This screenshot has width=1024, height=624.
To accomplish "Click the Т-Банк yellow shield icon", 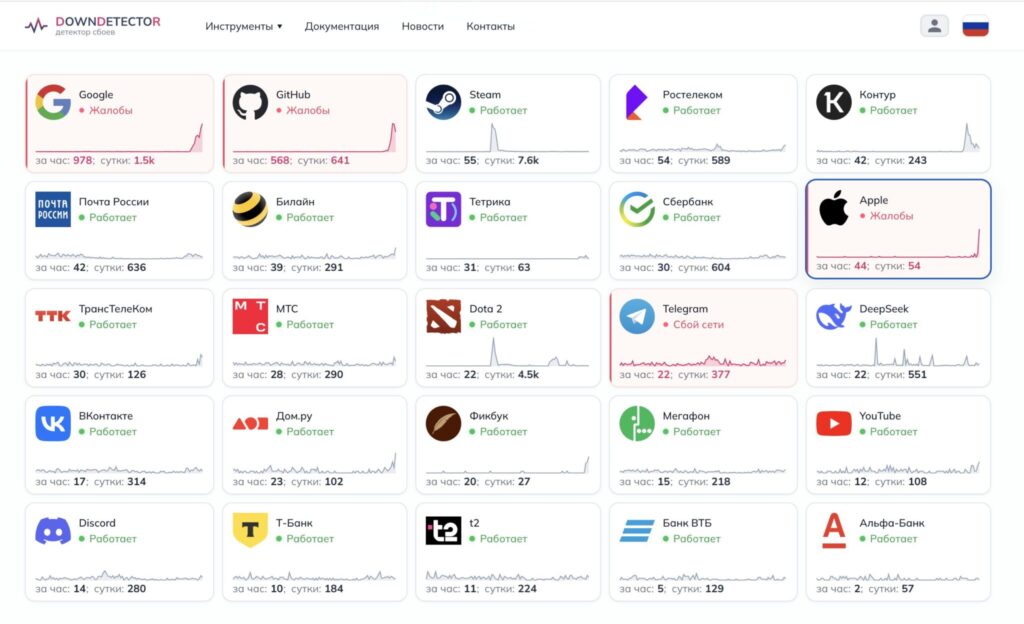I will (250, 531).
